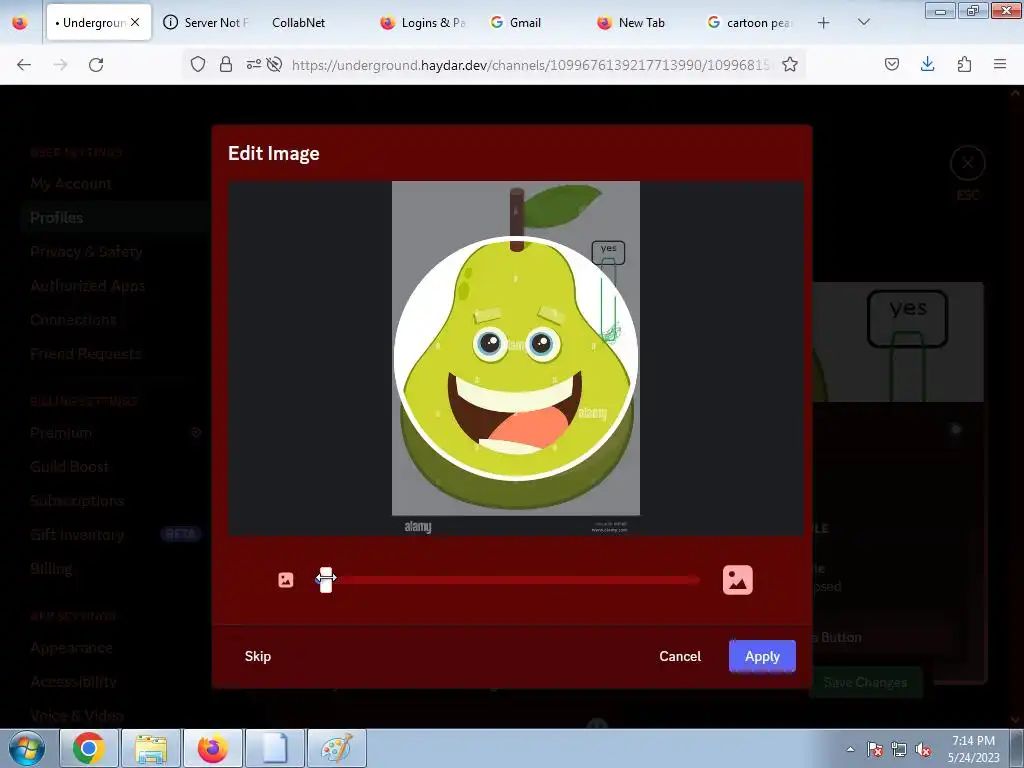Open Billing settings
This screenshot has width=1024, height=768.
[x=51, y=568]
